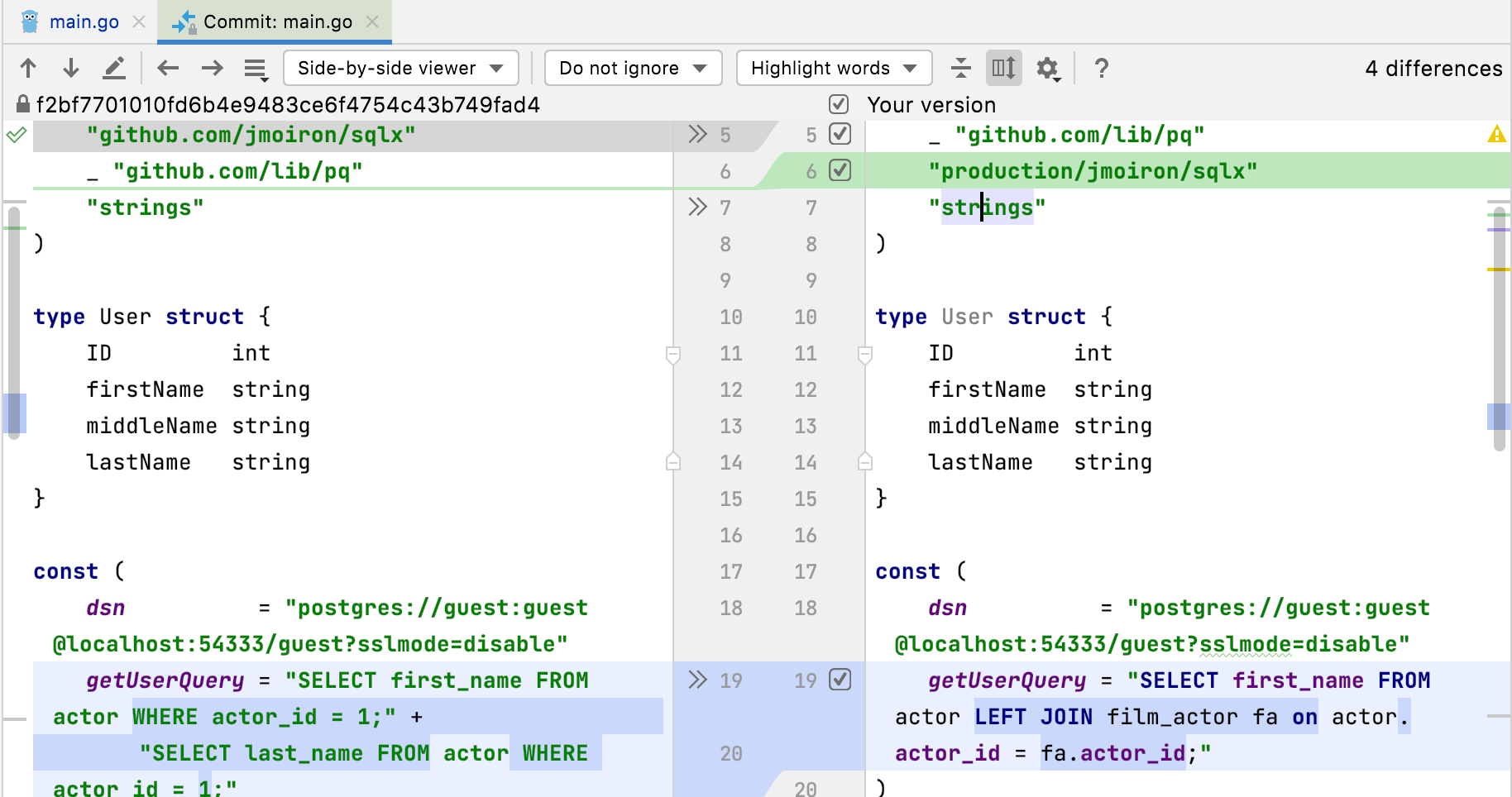1512x797 pixels.
Task: Open help with the question mark icon
Action: tap(1102, 68)
